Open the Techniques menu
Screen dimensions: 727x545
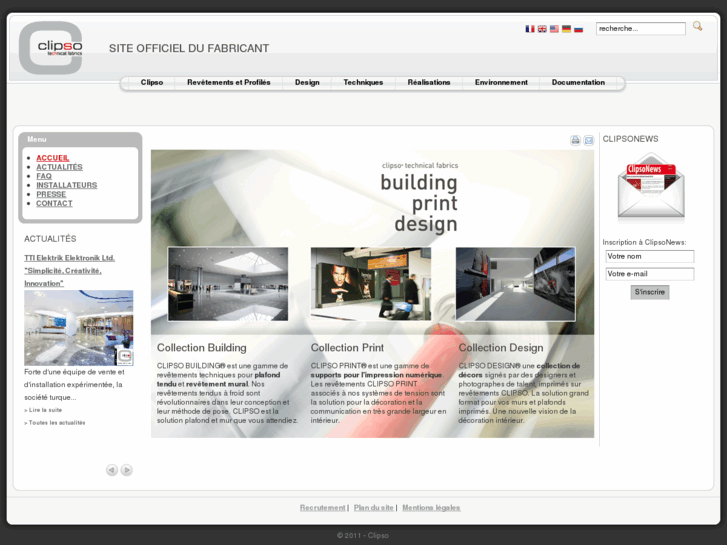(x=363, y=83)
